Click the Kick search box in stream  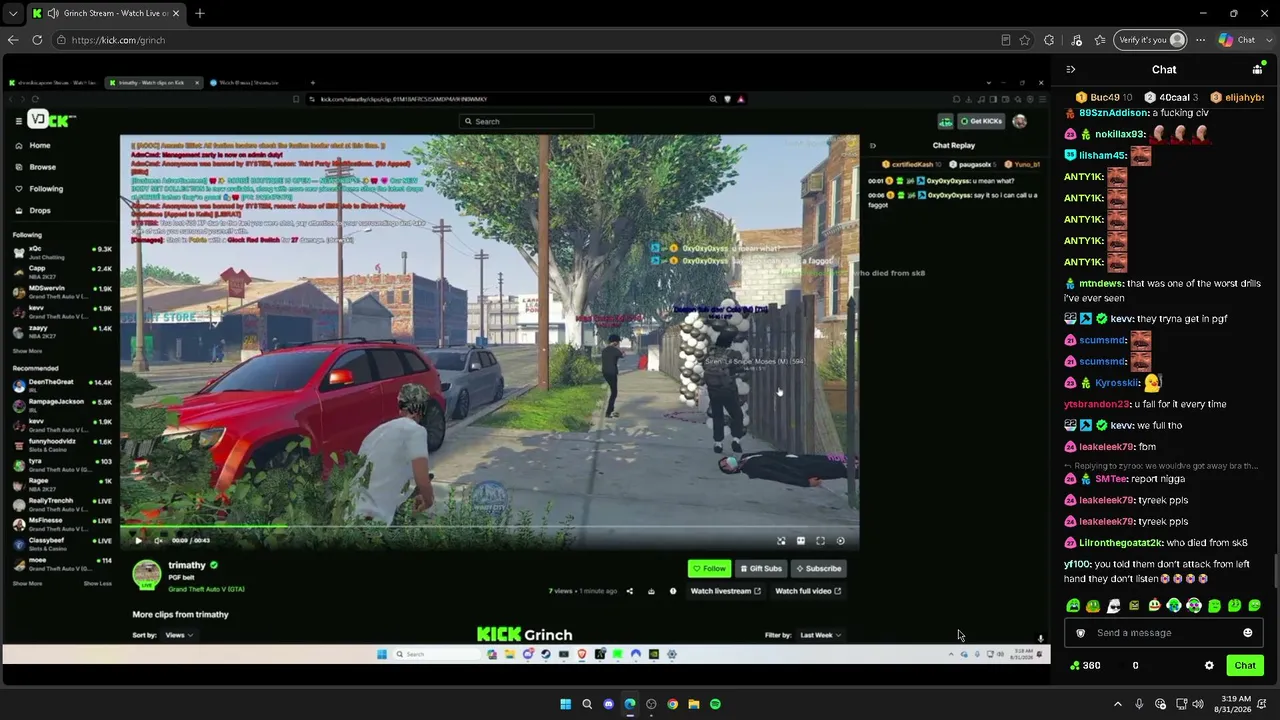[x=526, y=121]
